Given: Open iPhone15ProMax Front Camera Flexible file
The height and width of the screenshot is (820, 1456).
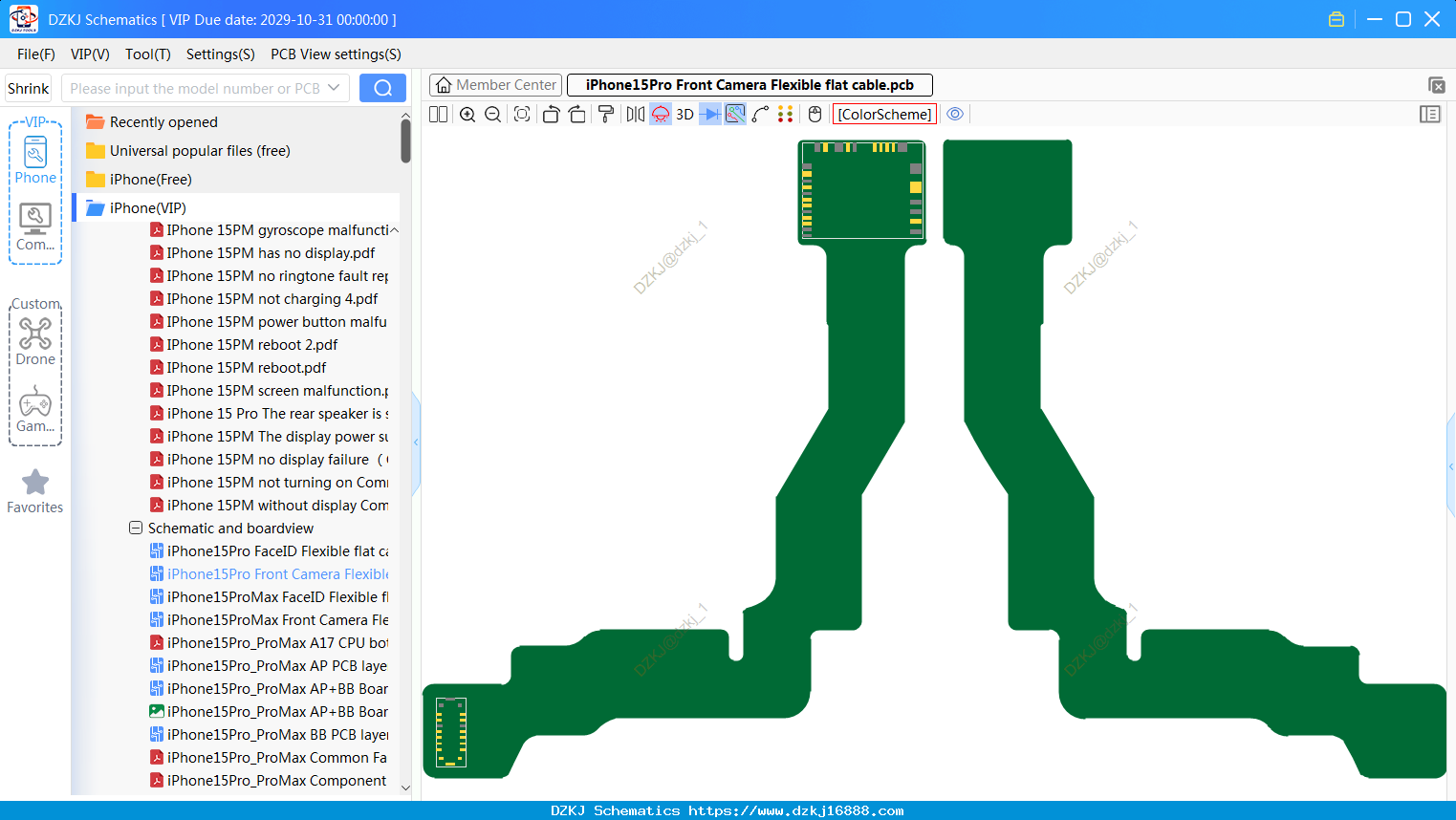Looking at the screenshot, I should coord(269,620).
